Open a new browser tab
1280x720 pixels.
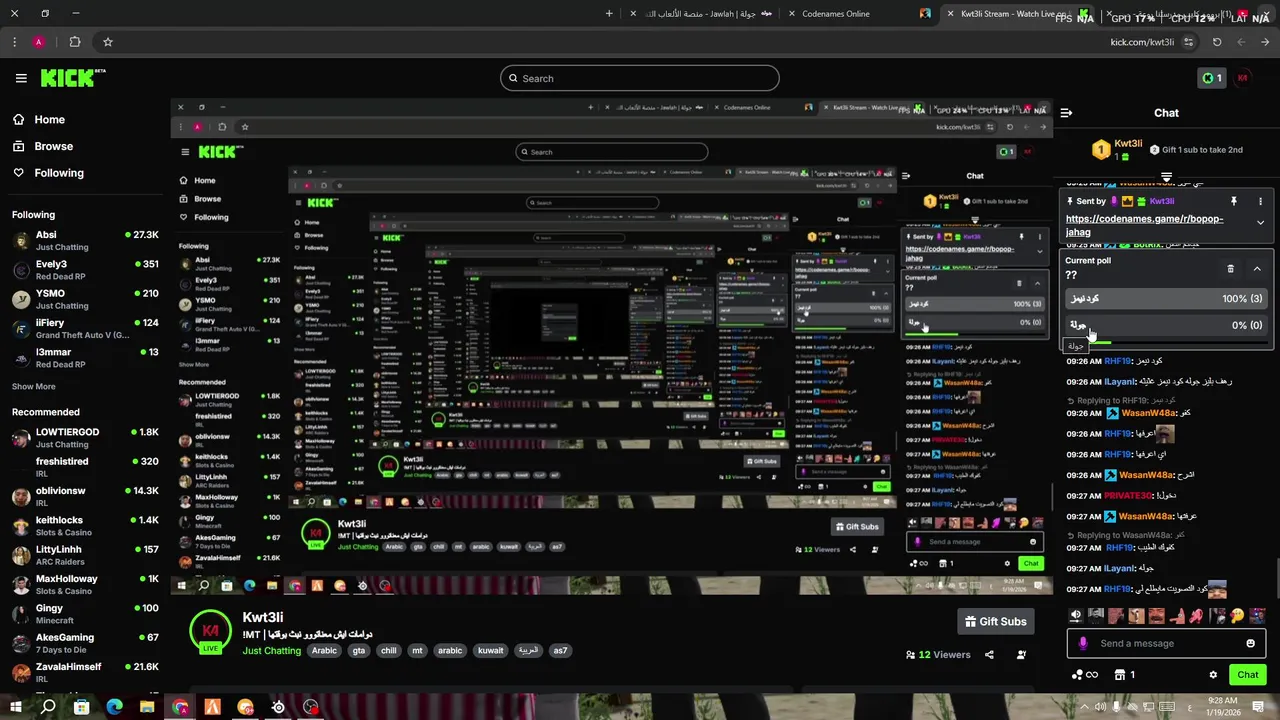(609, 14)
